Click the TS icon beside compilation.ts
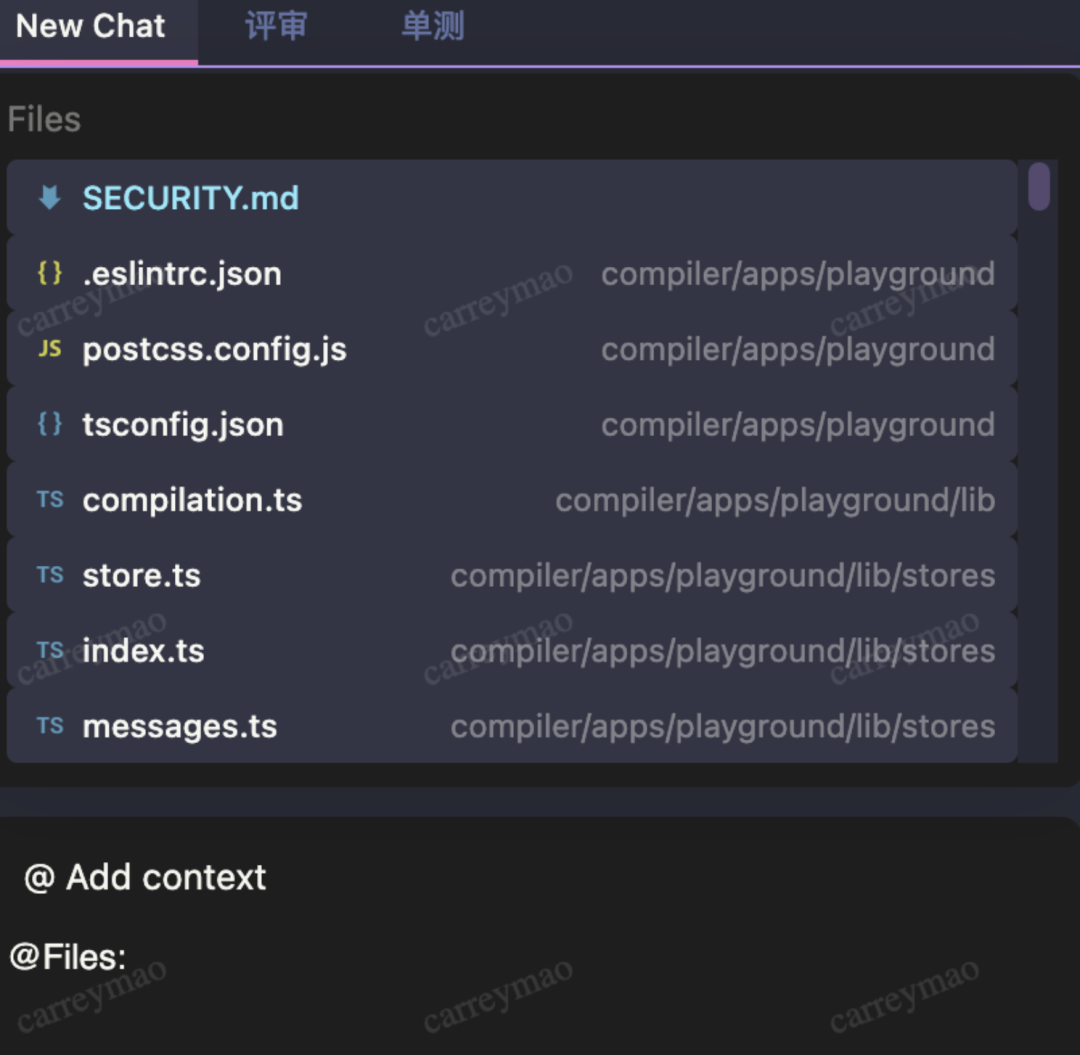Viewport: 1080px width, 1055px height. (x=50, y=499)
